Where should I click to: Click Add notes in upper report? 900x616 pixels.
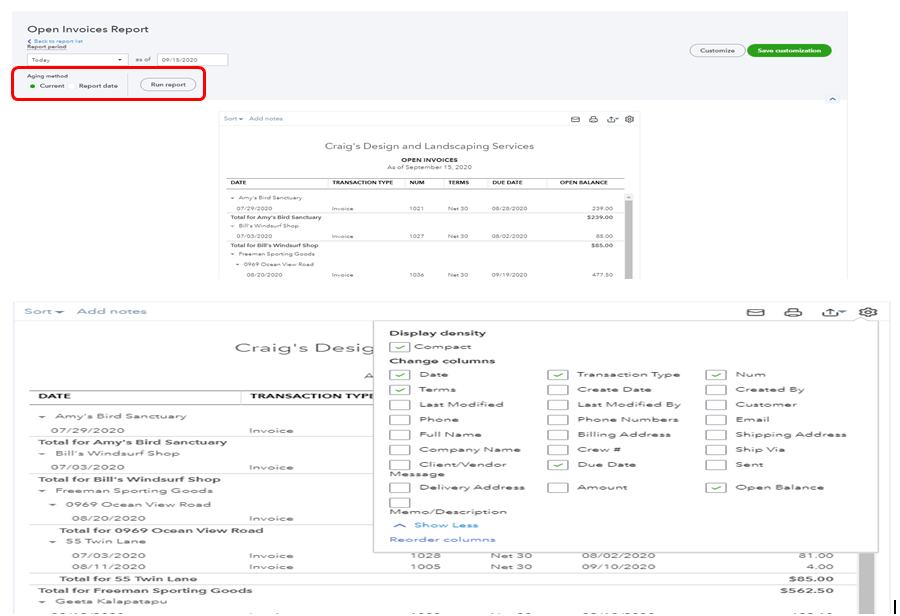click(266, 119)
